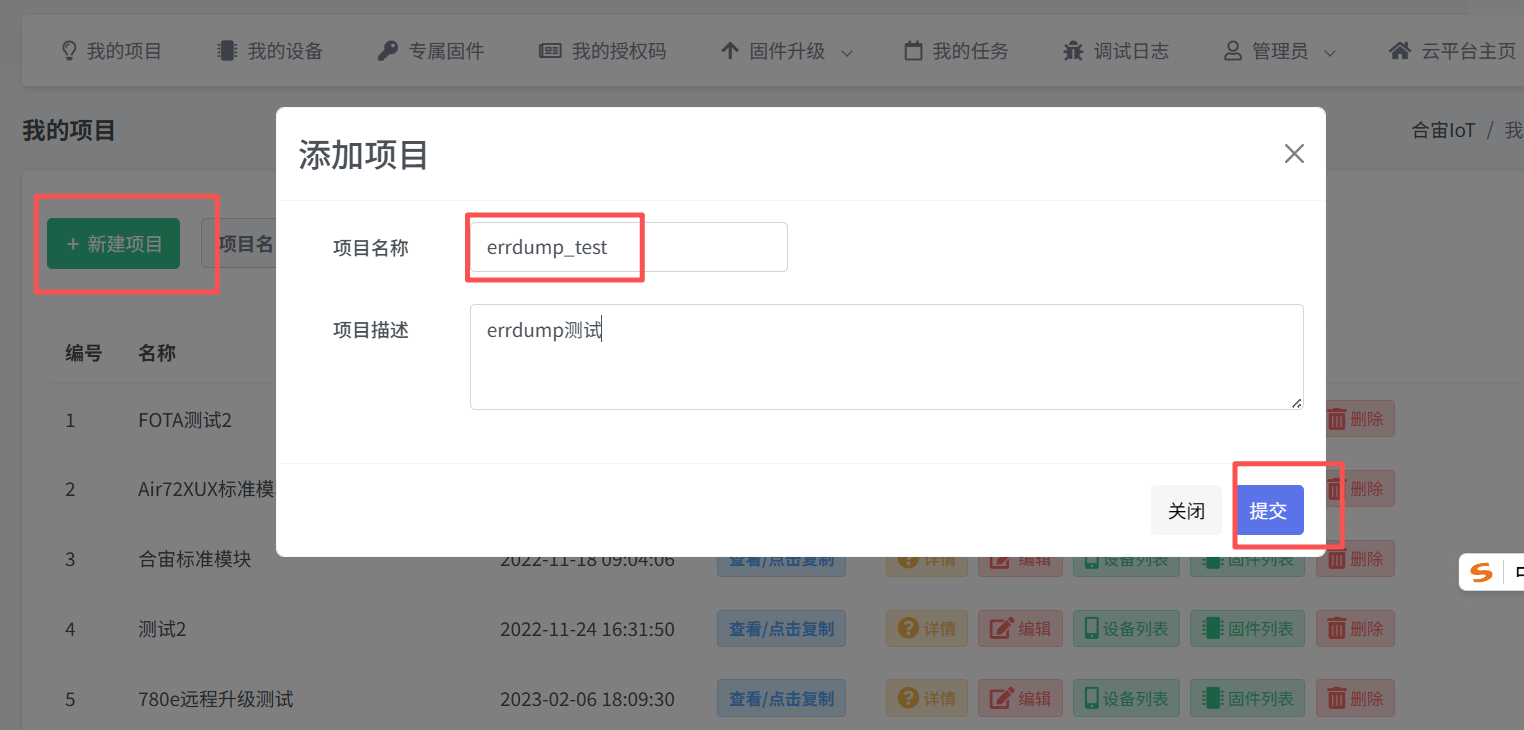
Task: Click the Sogou input method icon
Action: pyautogui.click(x=1481, y=572)
